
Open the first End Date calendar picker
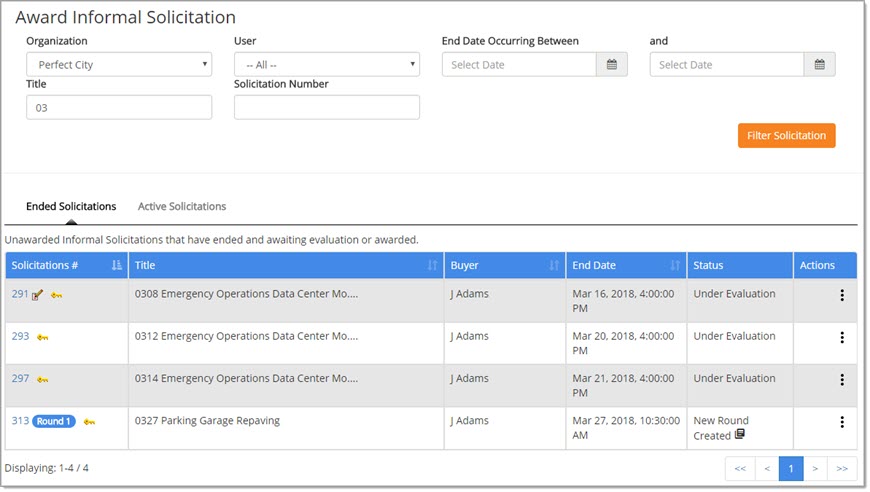point(611,65)
